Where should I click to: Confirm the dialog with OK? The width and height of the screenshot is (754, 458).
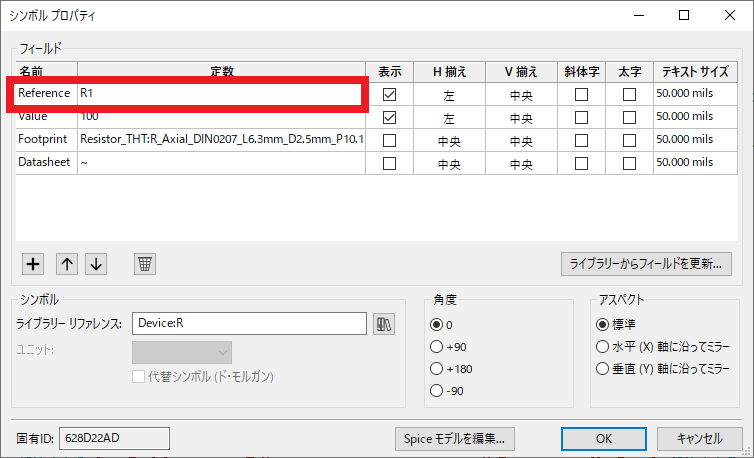pos(603,438)
